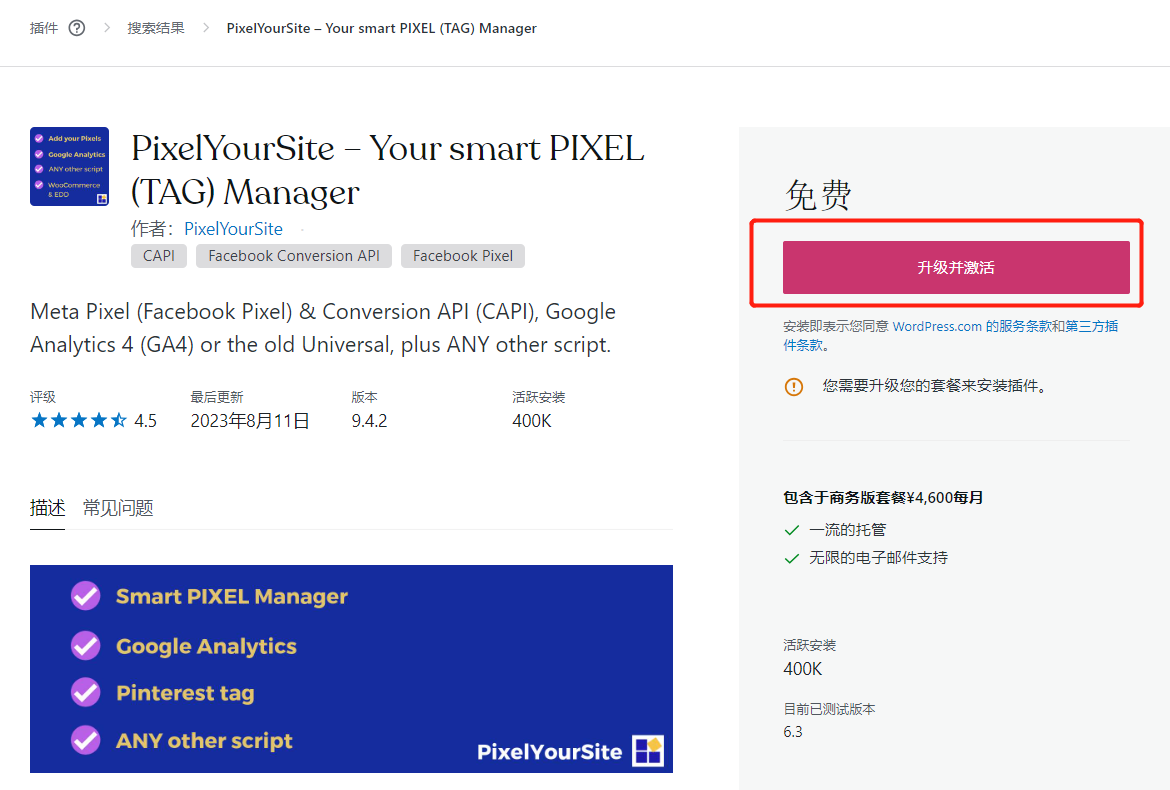Click green checkmark beside 一流的托管
This screenshot has height=790, width=1170.
coord(792,530)
